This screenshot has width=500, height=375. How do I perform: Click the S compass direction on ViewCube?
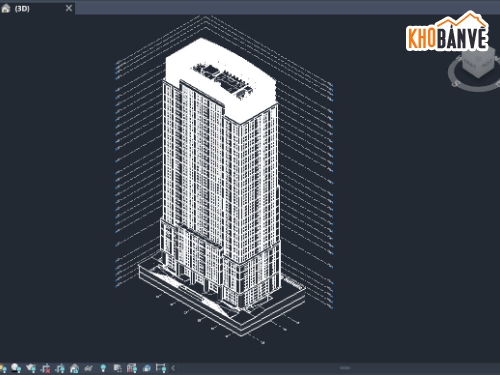pyautogui.click(x=455, y=83)
